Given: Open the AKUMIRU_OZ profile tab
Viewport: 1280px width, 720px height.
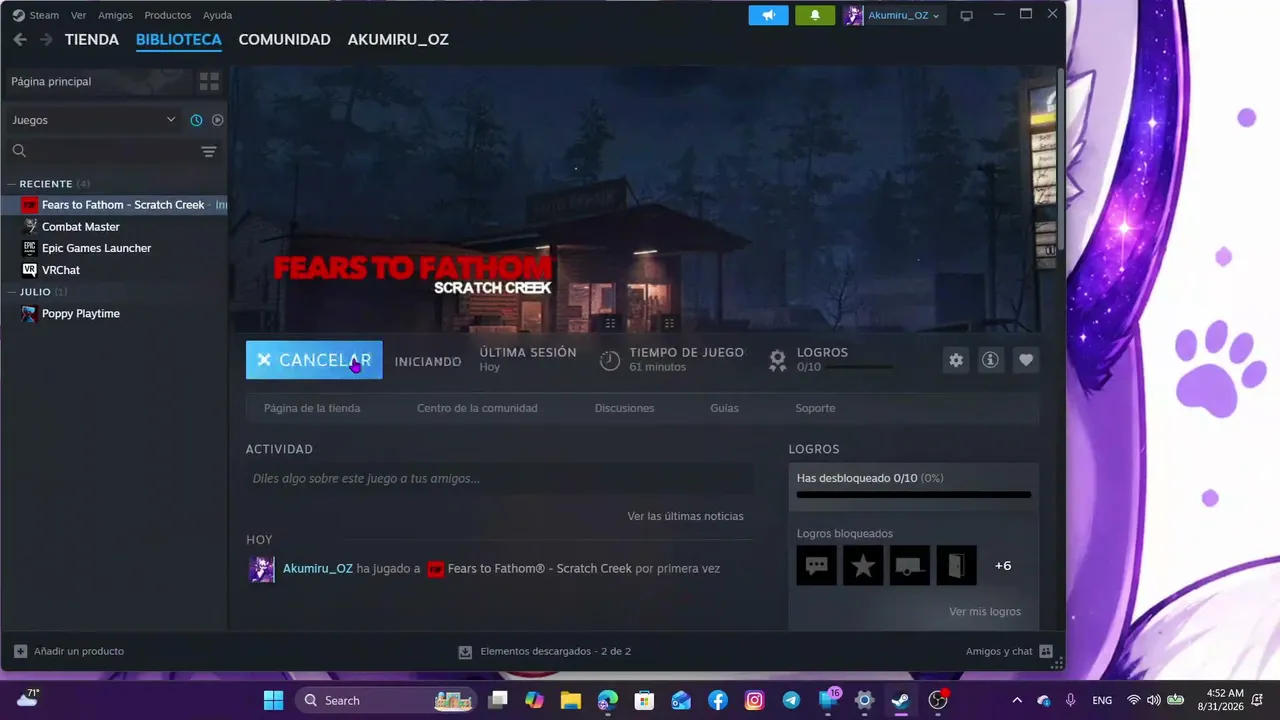Looking at the screenshot, I should click(398, 40).
